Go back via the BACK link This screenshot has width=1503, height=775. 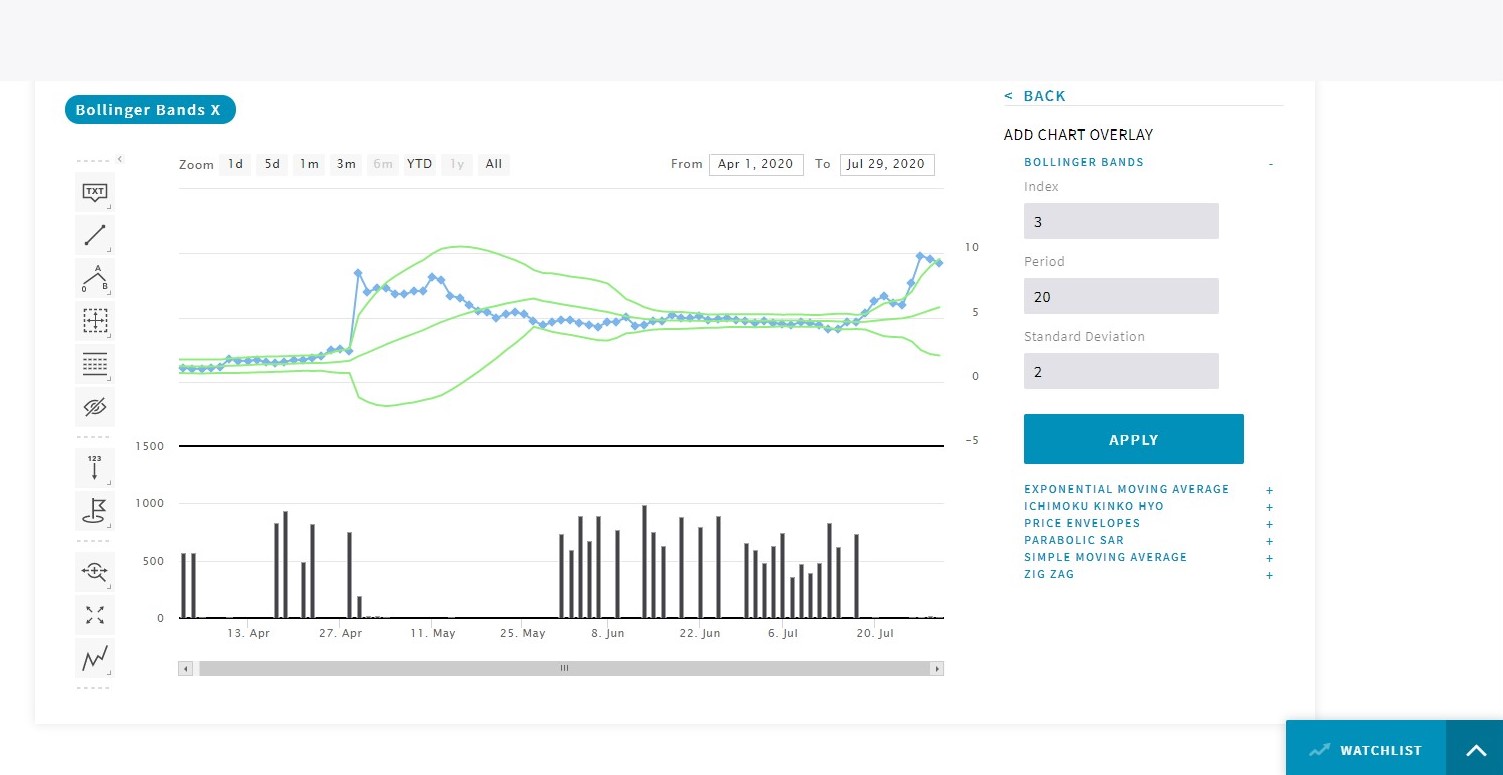click(1035, 96)
